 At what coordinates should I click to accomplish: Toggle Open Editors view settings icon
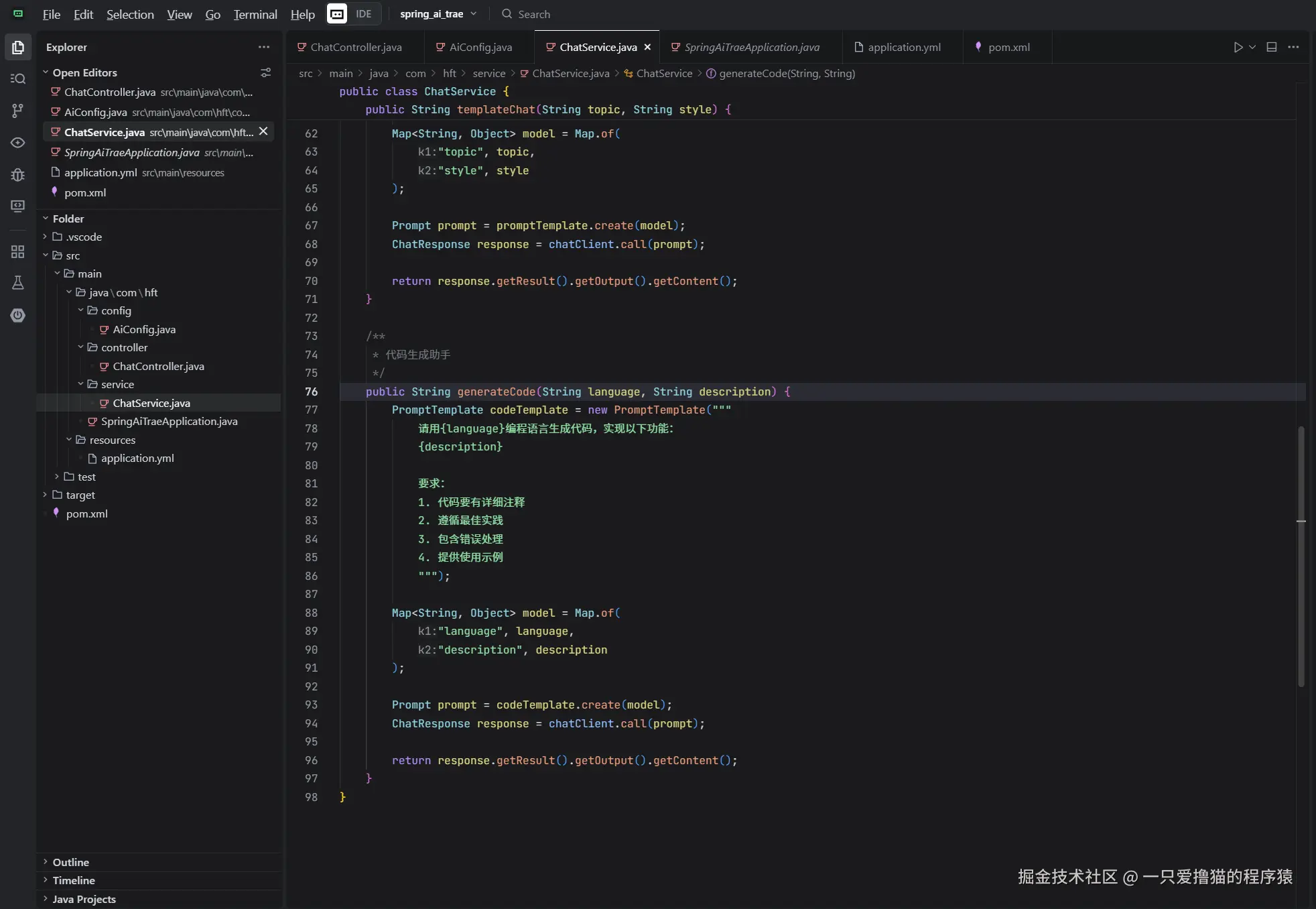pyautogui.click(x=265, y=72)
